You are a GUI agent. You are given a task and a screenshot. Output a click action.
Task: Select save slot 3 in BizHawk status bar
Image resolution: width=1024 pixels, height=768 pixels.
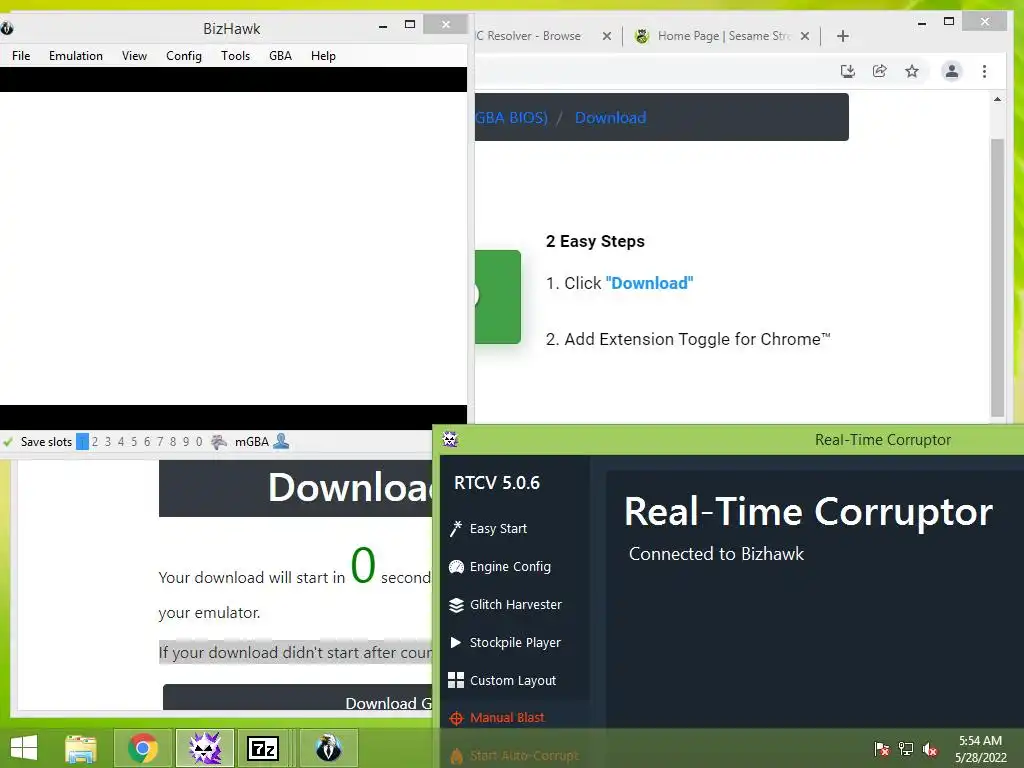[108, 441]
